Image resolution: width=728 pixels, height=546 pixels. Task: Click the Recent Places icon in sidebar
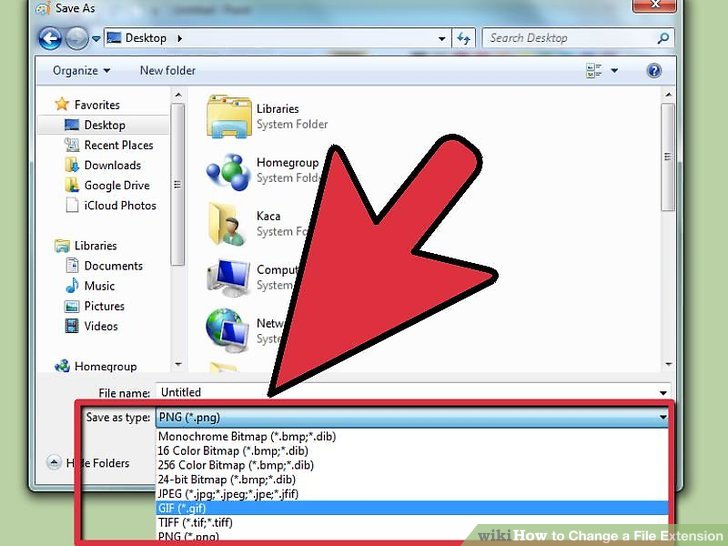(72, 145)
